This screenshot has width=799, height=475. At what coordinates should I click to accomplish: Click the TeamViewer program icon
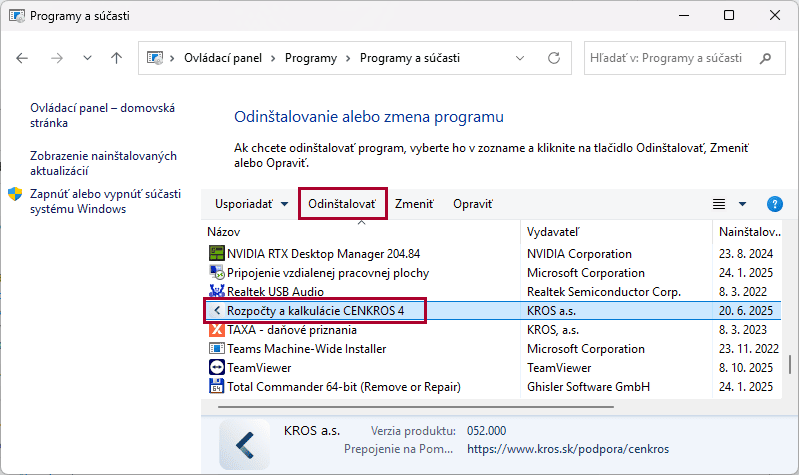[216, 368]
